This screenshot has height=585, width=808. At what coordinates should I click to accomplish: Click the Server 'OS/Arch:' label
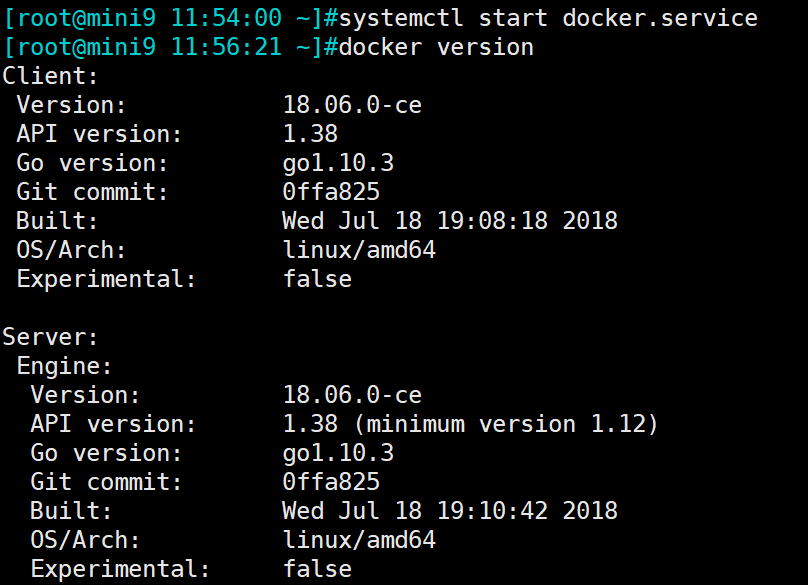[x=86, y=540]
